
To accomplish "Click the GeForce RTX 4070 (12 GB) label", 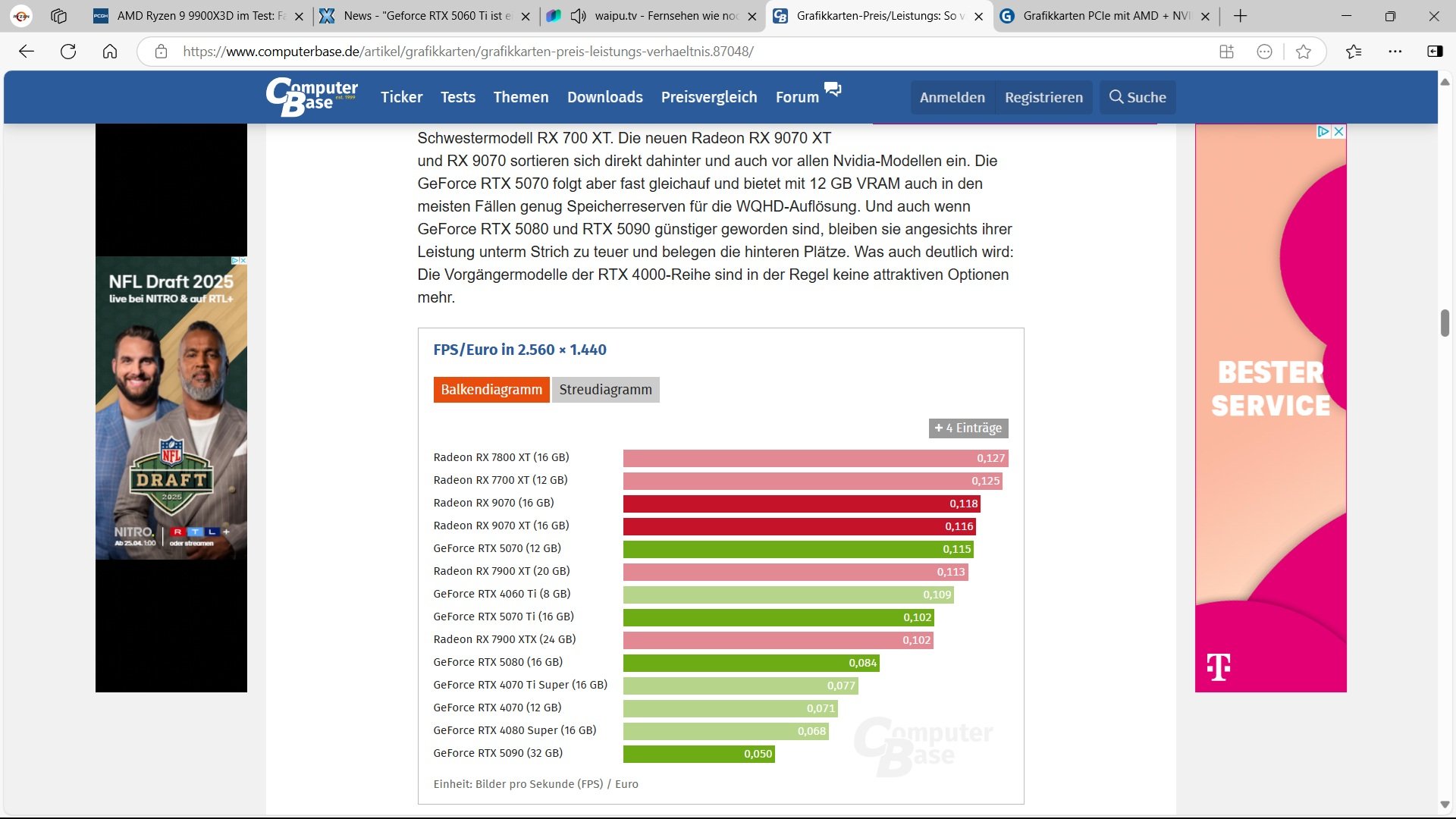I will (x=497, y=708).
